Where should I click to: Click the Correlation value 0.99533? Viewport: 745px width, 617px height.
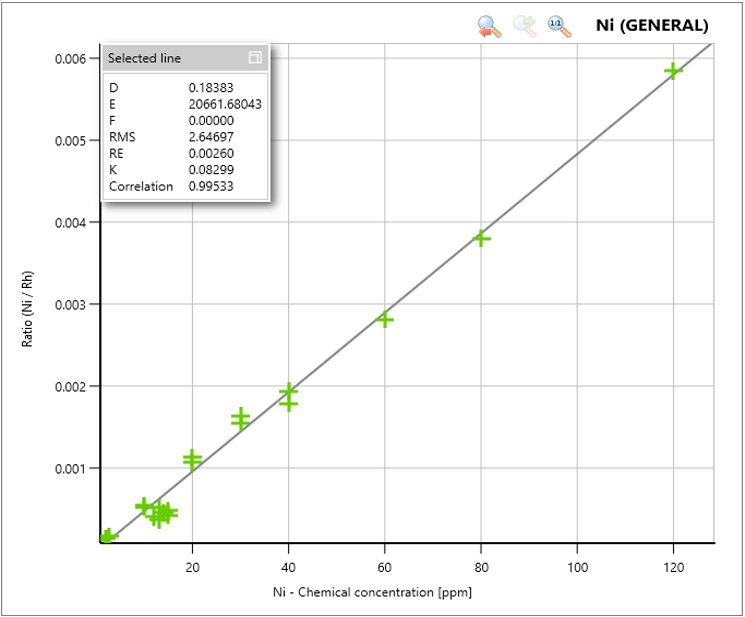[x=212, y=186]
